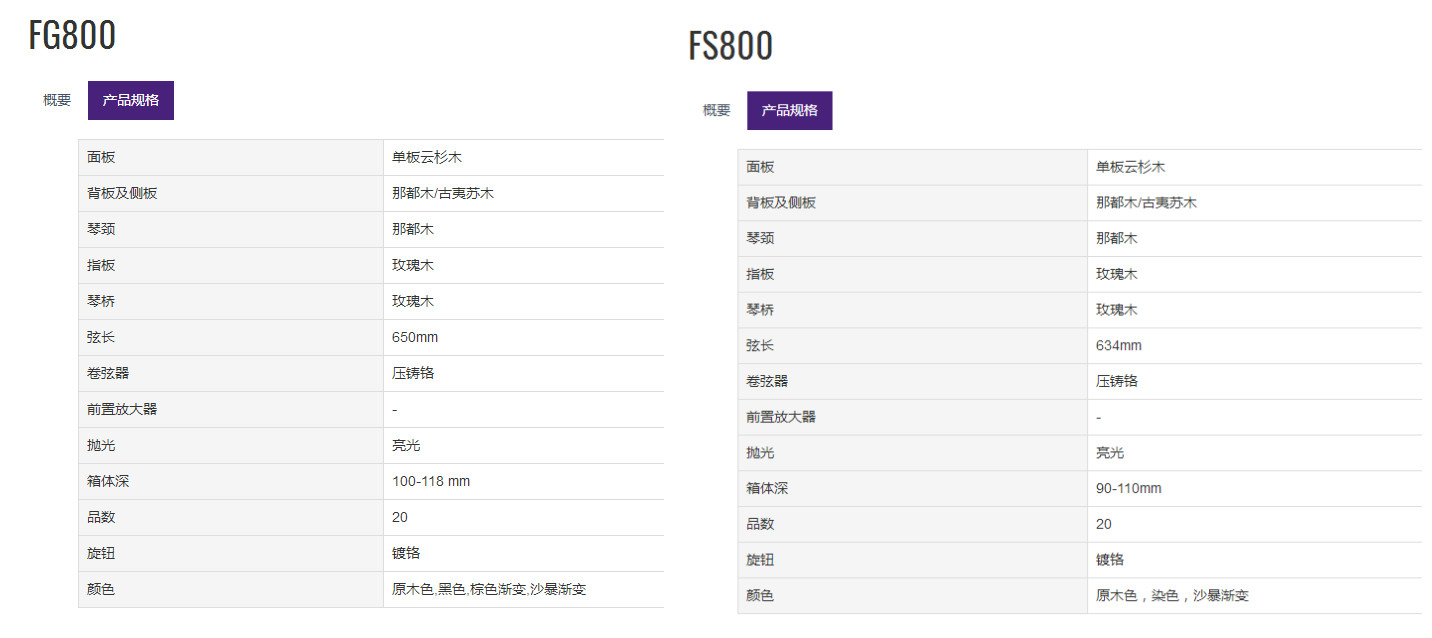
Task: Click the 指板 label in FG800 table
Action: (101, 265)
